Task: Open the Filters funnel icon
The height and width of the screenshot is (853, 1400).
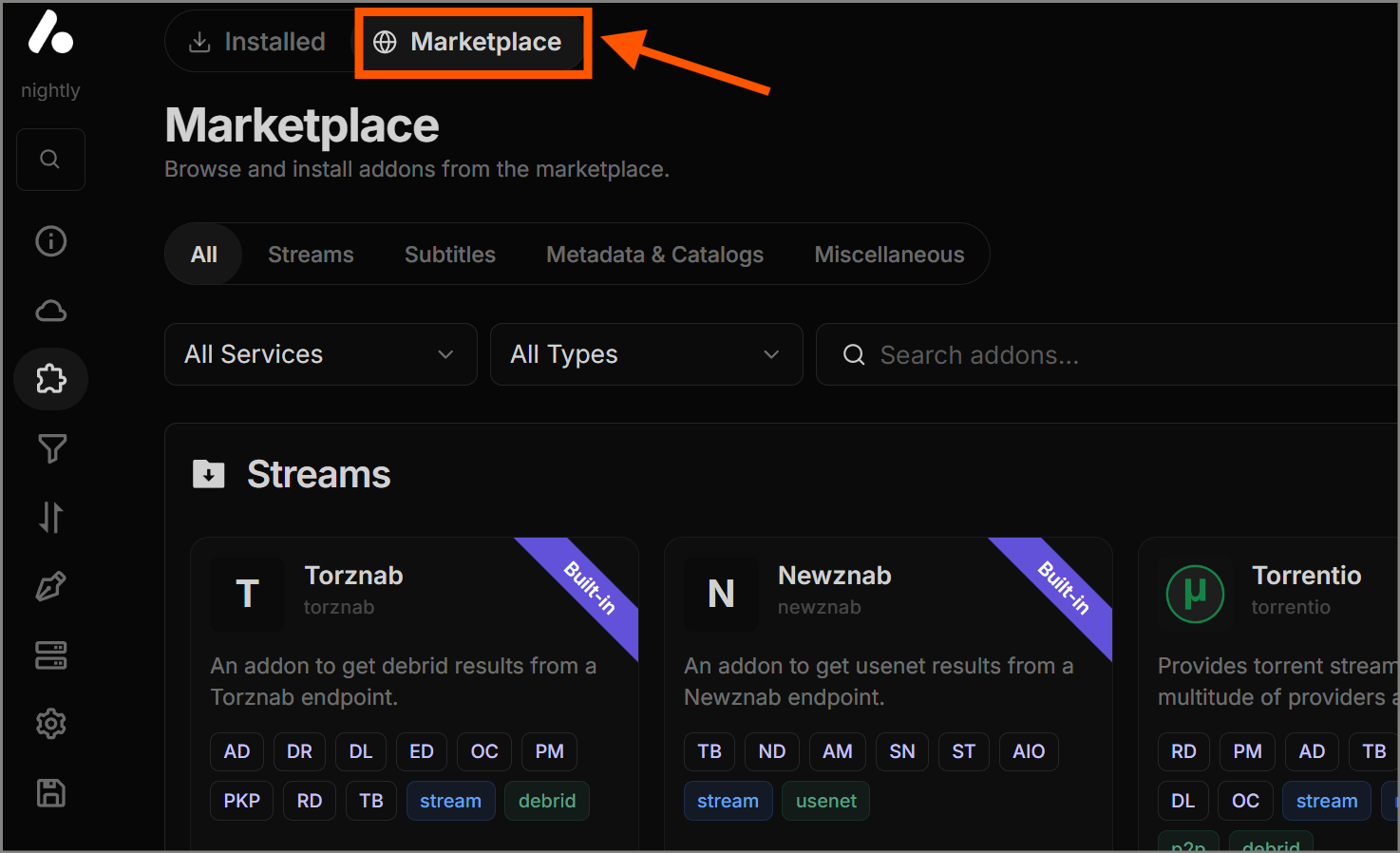Action: [x=51, y=448]
